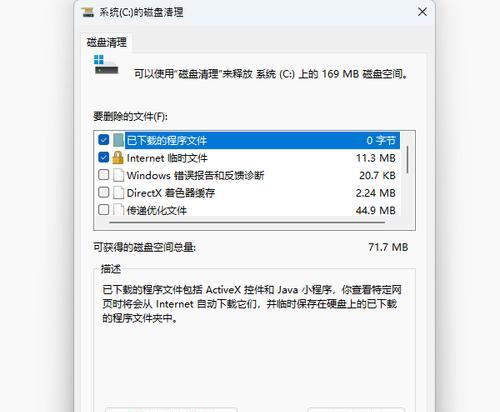Click the Disk Cleanup title bar icon
Image resolution: width=500 pixels, height=412 pixels.
(x=88, y=13)
